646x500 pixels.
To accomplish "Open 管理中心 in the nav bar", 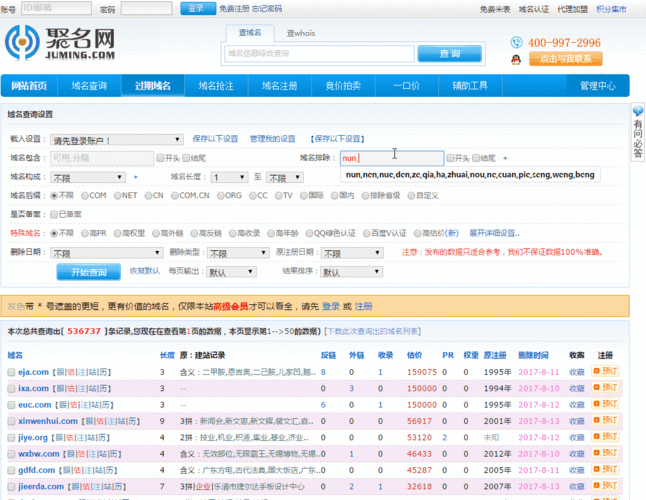I will click(597, 86).
